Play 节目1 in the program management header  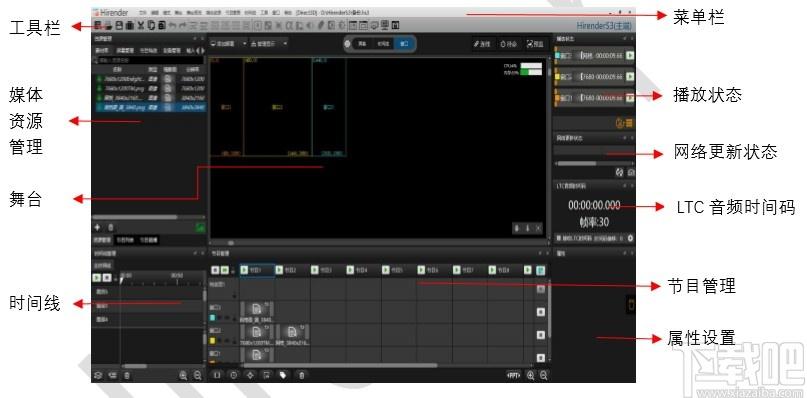tap(245, 270)
